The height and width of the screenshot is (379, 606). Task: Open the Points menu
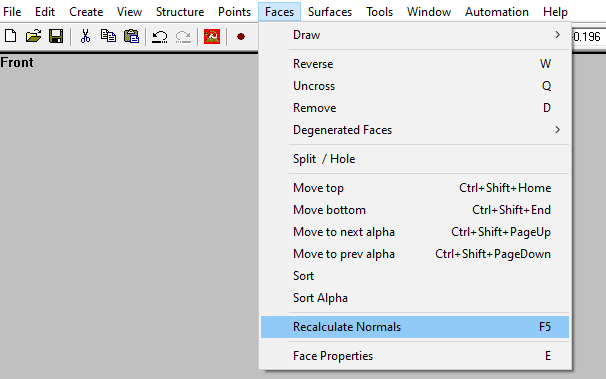tap(235, 12)
